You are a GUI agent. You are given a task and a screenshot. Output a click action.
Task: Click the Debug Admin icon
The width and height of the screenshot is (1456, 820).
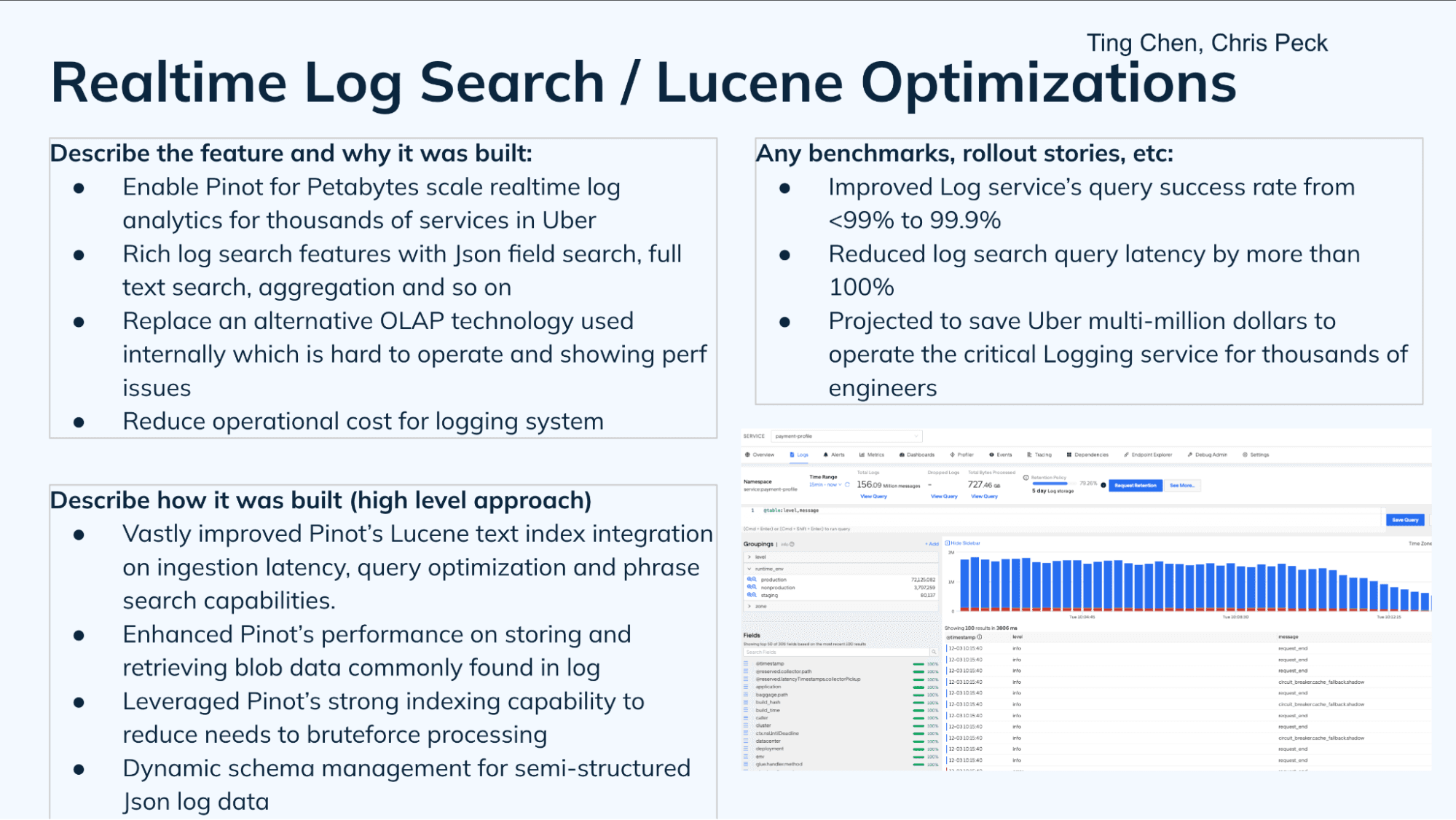tap(1194, 454)
